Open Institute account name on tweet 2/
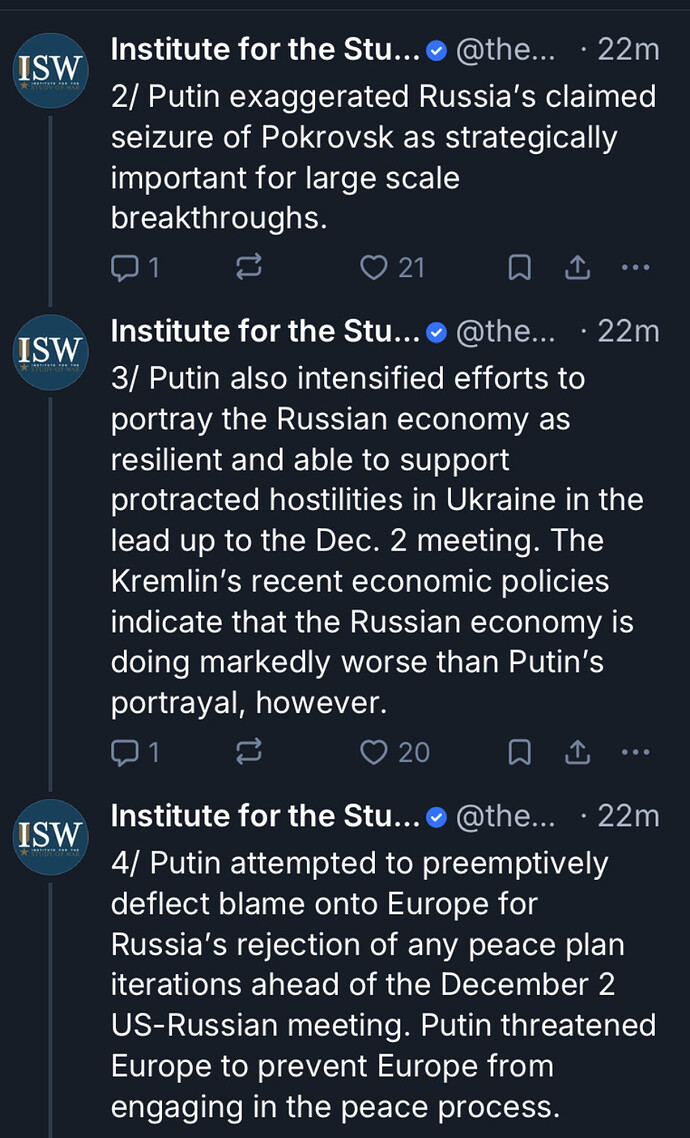Image resolution: width=690 pixels, height=1138 pixels. [x=265, y=49]
